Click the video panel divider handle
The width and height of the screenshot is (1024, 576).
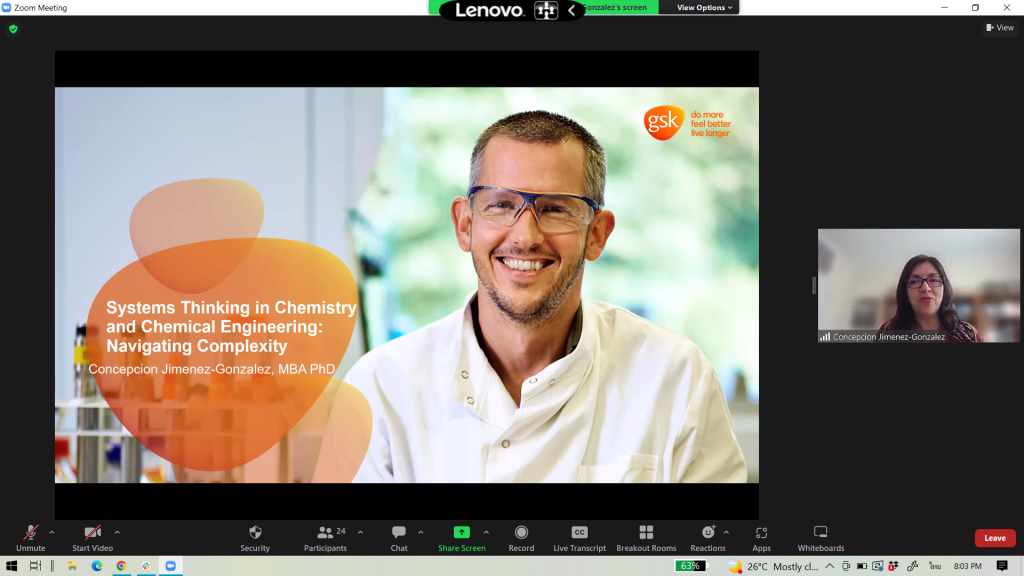(814, 285)
